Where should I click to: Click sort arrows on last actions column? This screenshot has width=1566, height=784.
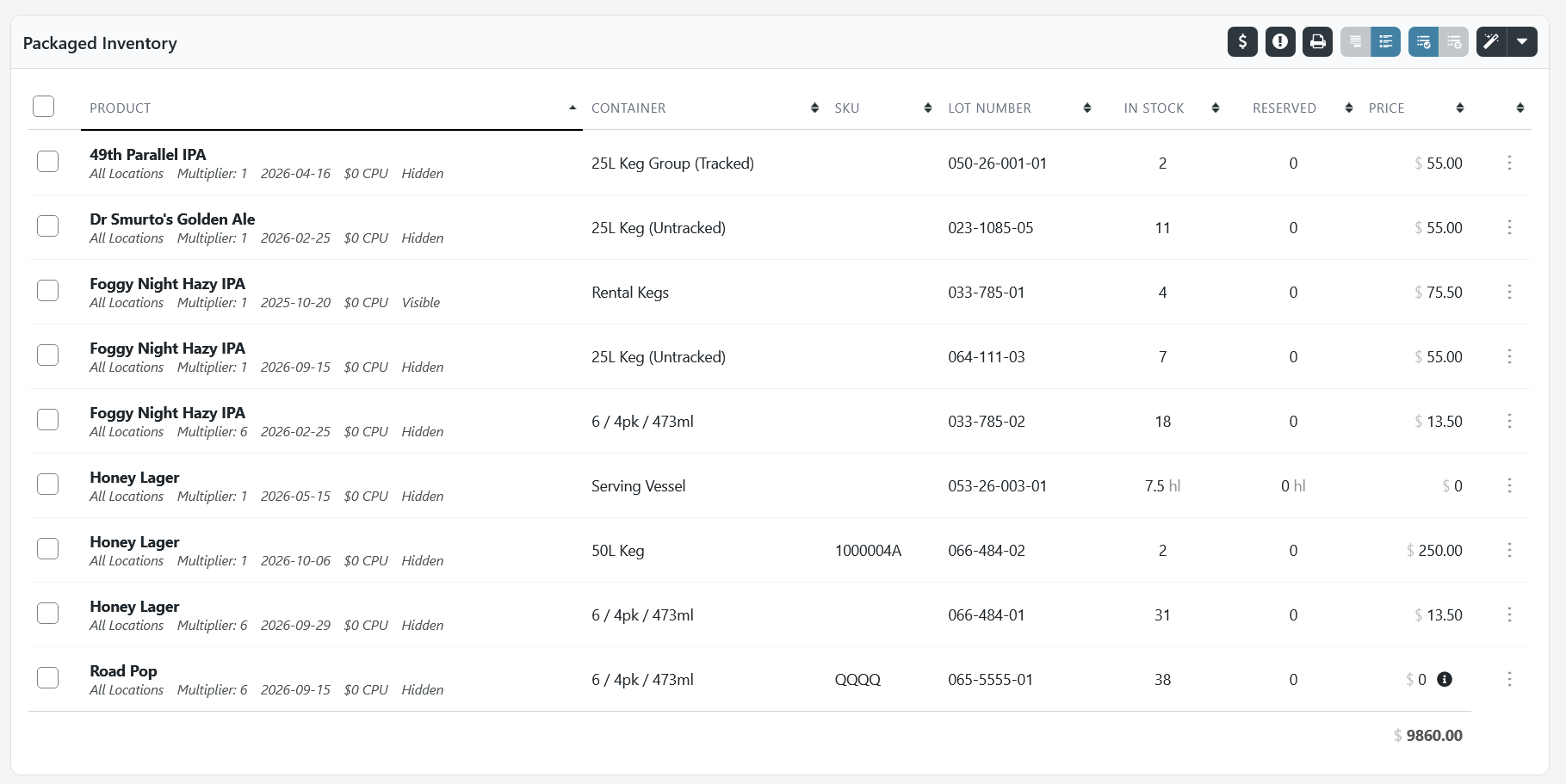[1520, 108]
